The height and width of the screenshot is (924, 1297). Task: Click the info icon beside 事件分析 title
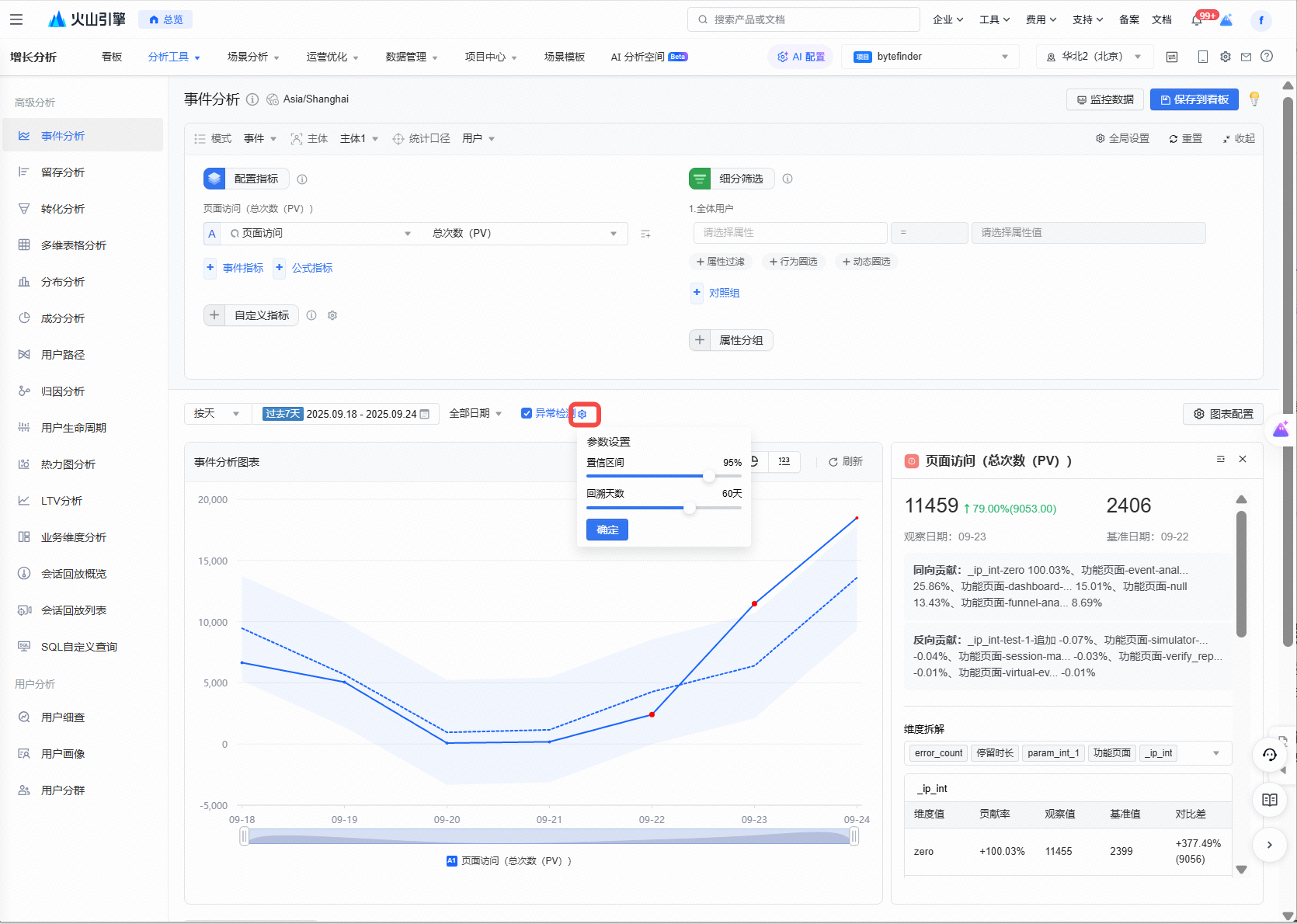(252, 99)
